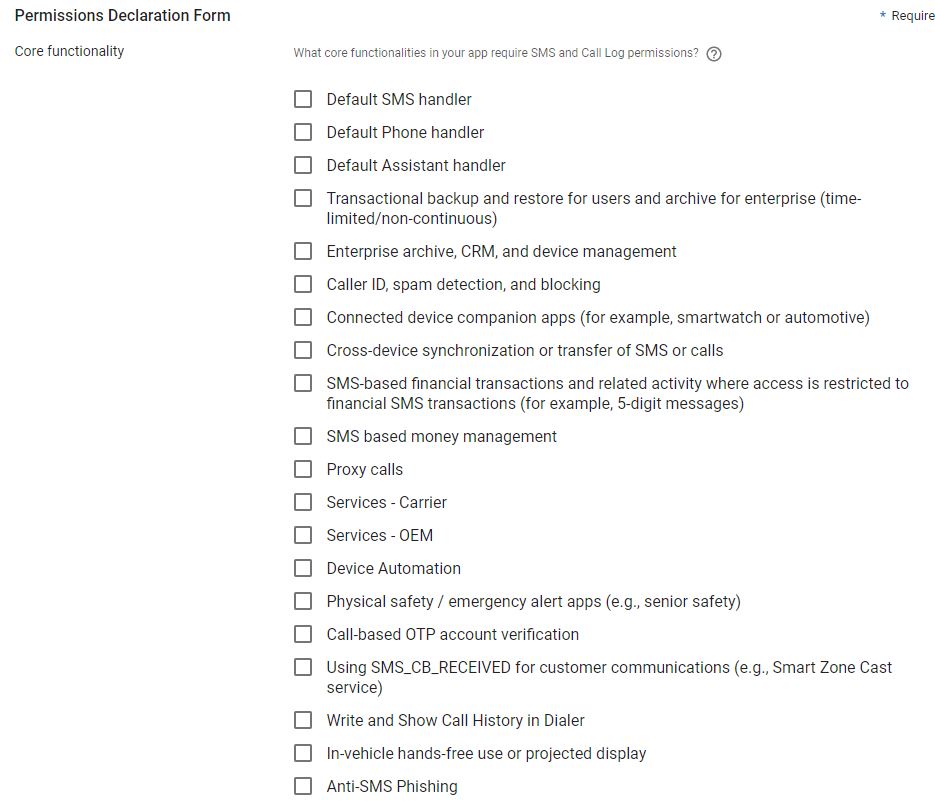Check the Default SMS handler box
The width and height of the screenshot is (935, 806).
coord(303,99)
